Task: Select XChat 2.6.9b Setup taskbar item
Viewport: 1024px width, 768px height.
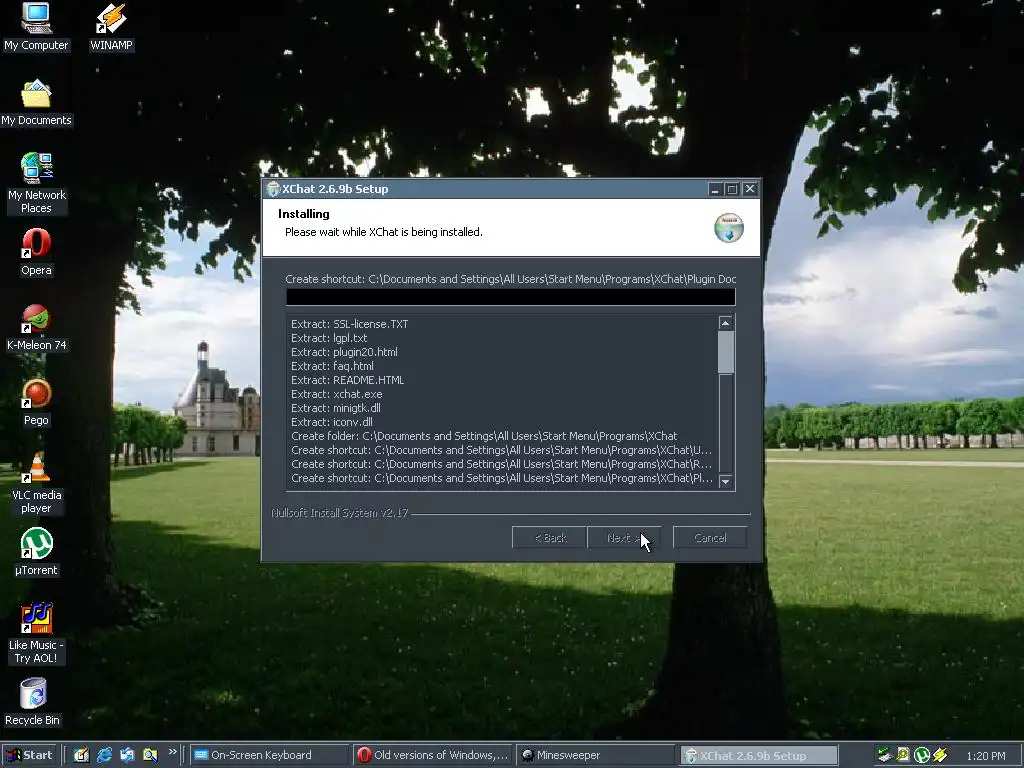Action: (x=760, y=755)
